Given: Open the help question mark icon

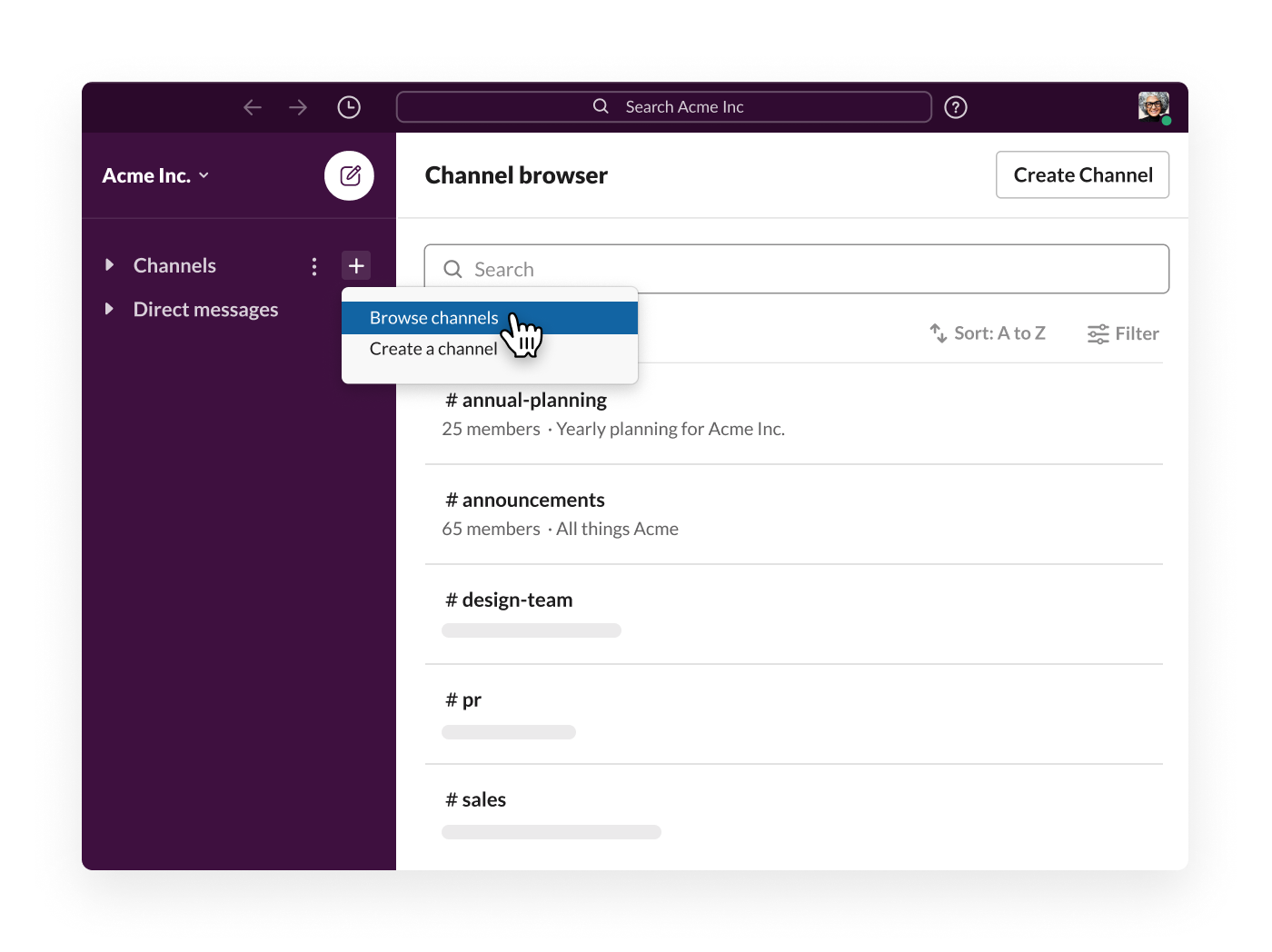Looking at the screenshot, I should coord(956,107).
